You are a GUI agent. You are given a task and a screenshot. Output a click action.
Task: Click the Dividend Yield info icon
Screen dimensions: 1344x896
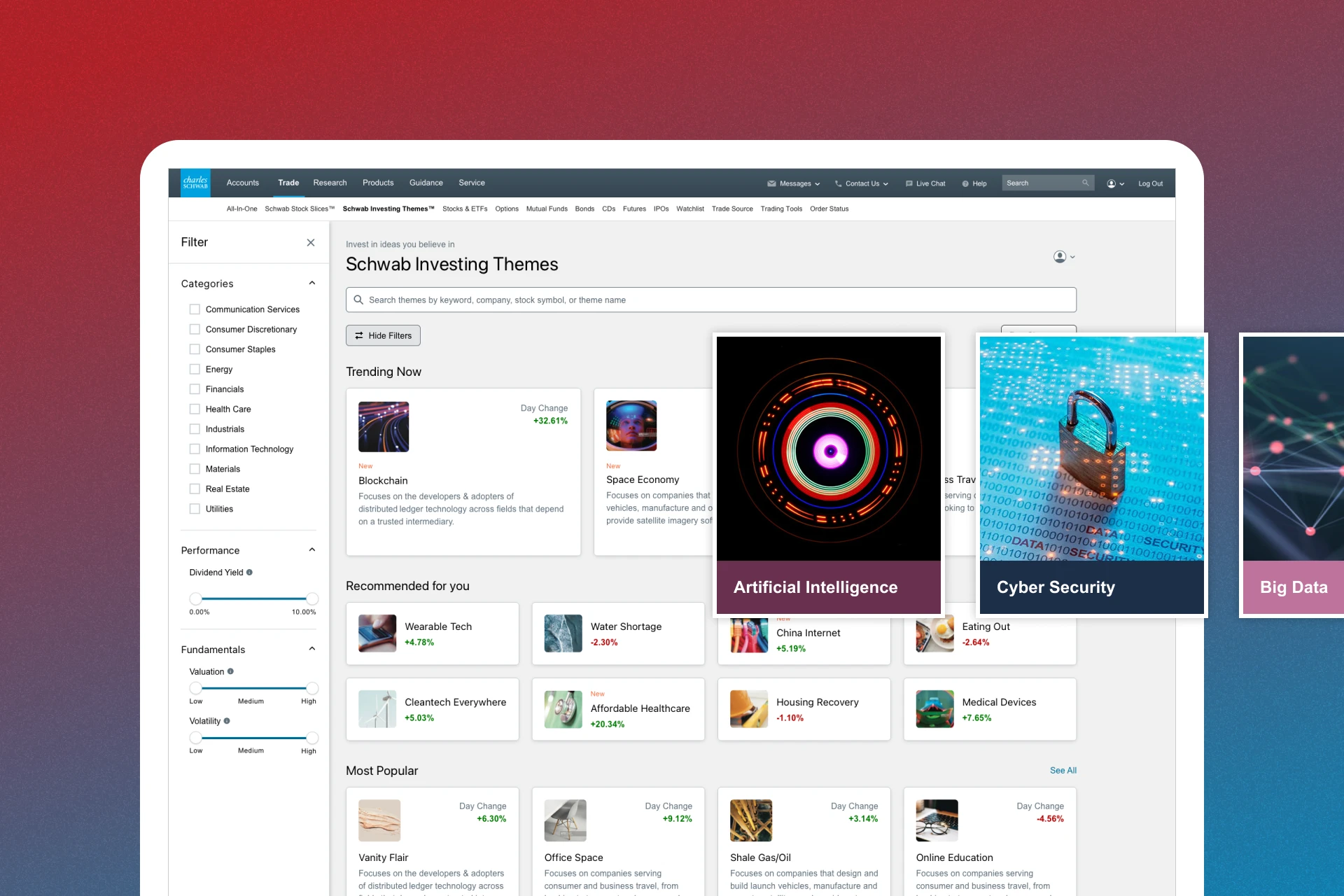[249, 573]
